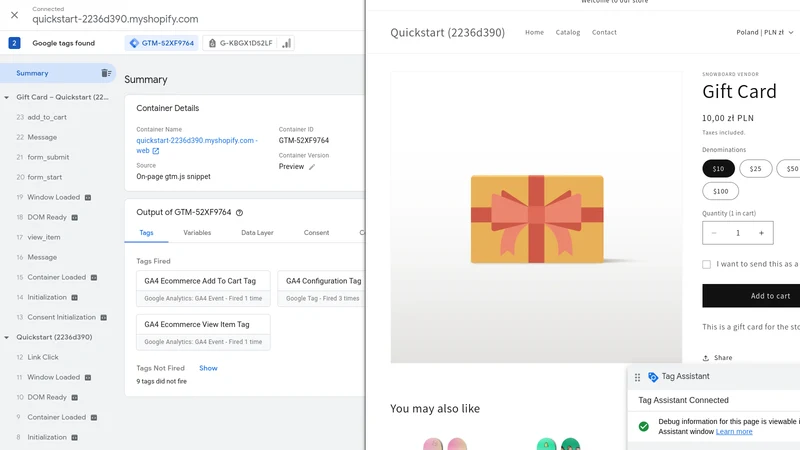Click the bar chart icon beside G-KBGX1D52LF

pos(287,43)
